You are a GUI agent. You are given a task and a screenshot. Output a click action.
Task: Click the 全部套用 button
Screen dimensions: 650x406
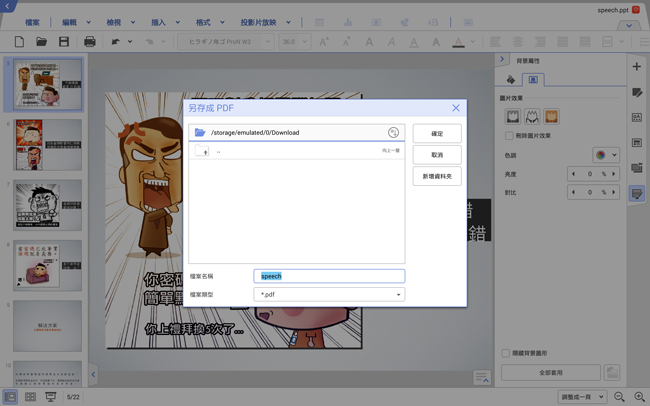point(551,372)
